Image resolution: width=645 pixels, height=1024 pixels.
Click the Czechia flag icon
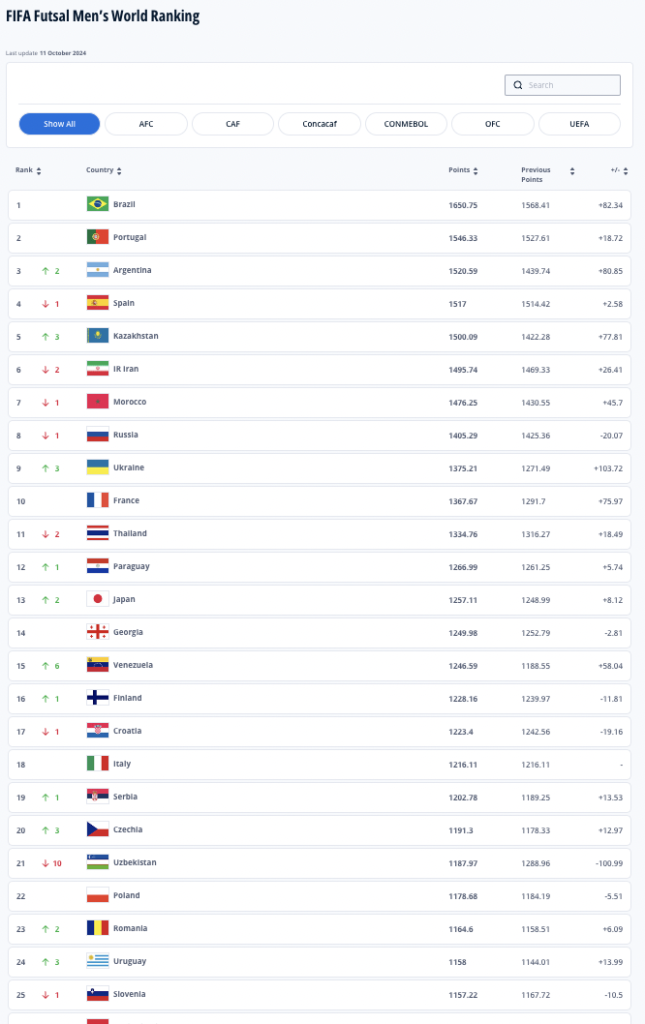pyautogui.click(x=97, y=829)
